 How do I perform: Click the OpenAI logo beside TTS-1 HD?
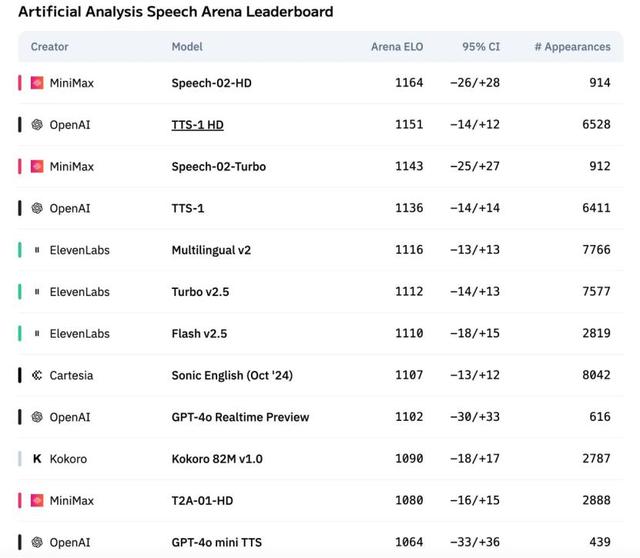37,125
